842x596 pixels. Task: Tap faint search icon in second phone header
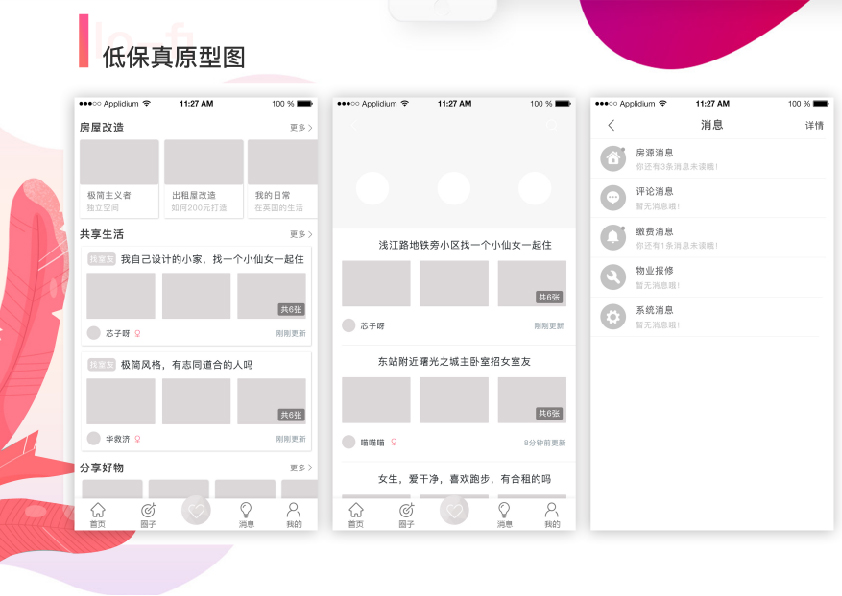(551, 126)
